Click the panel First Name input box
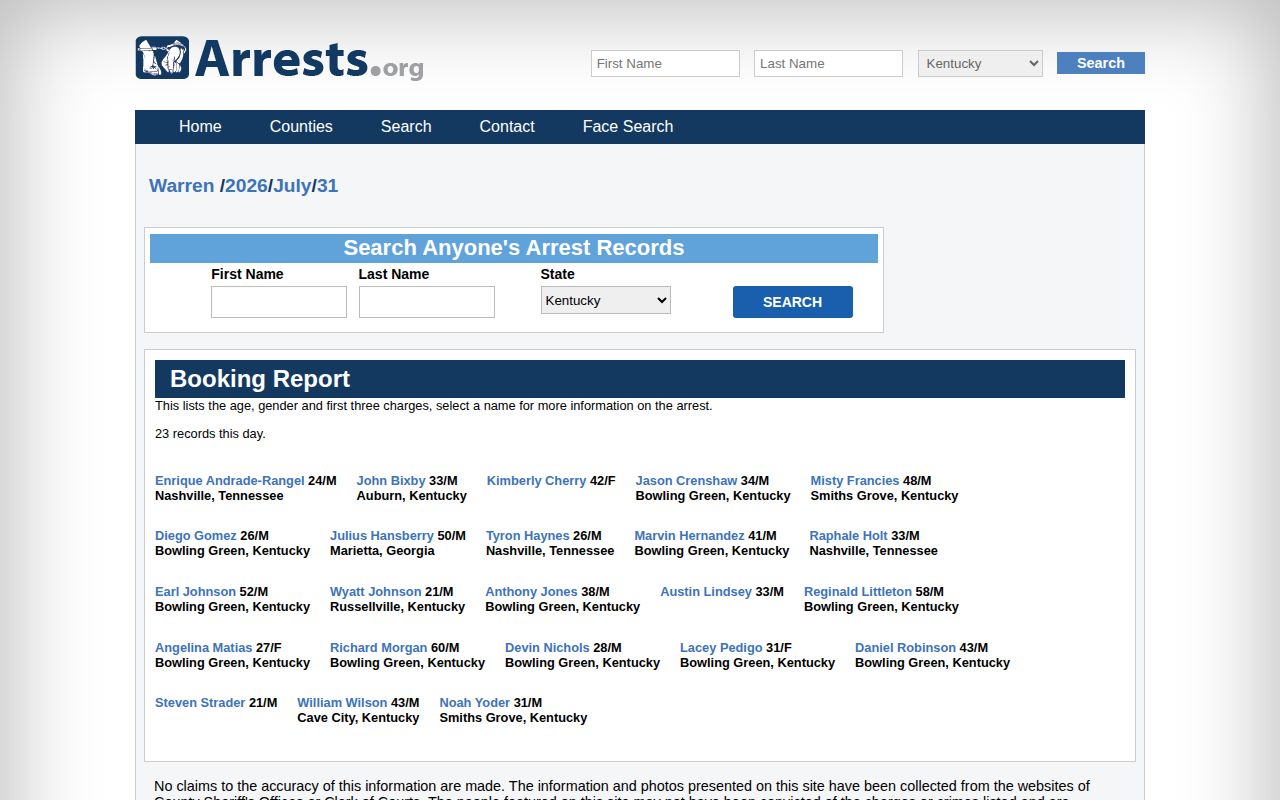The width and height of the screenshot is (1280, 800). 279,302
